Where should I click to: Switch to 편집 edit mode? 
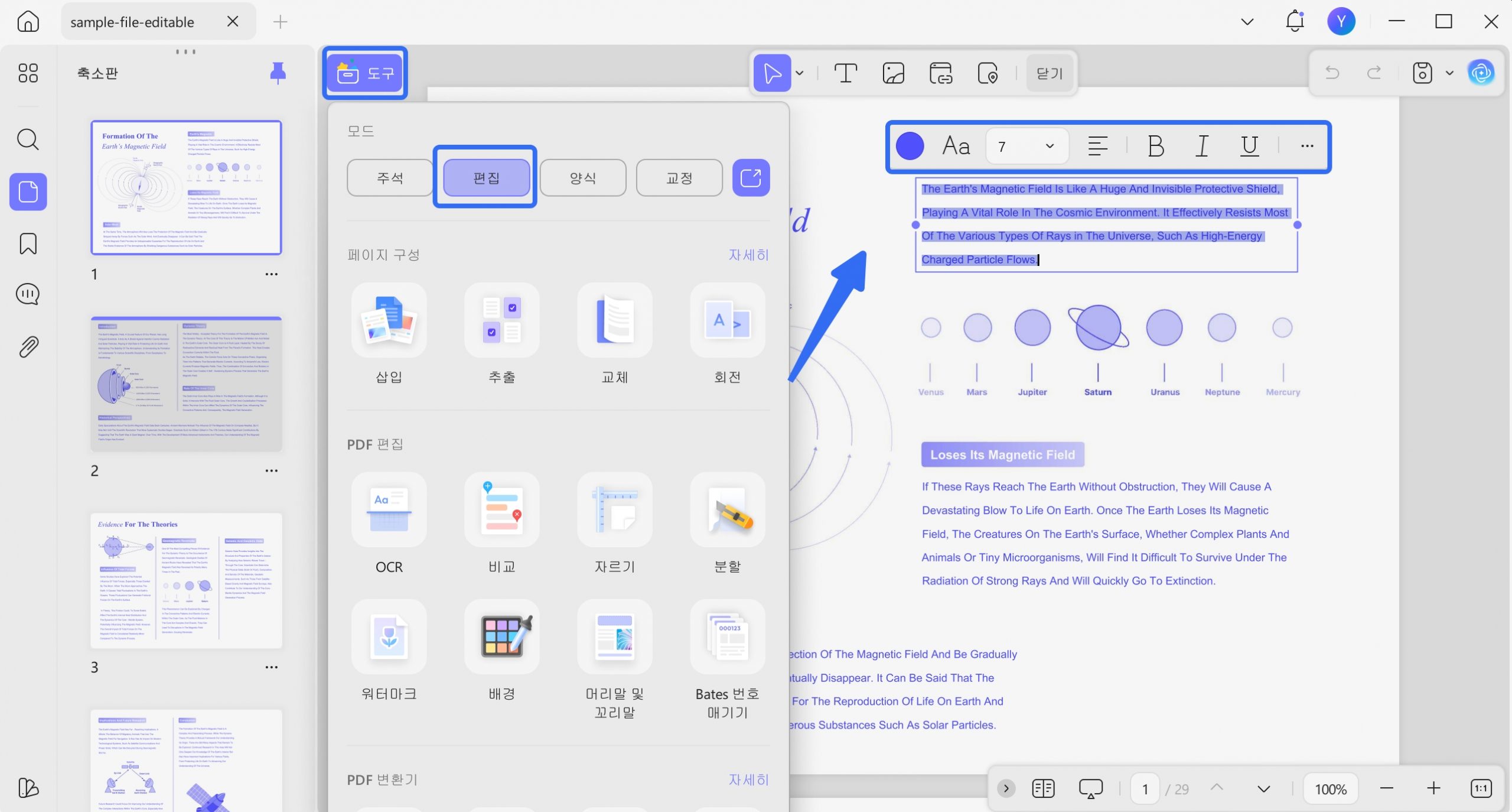(486, 178)
